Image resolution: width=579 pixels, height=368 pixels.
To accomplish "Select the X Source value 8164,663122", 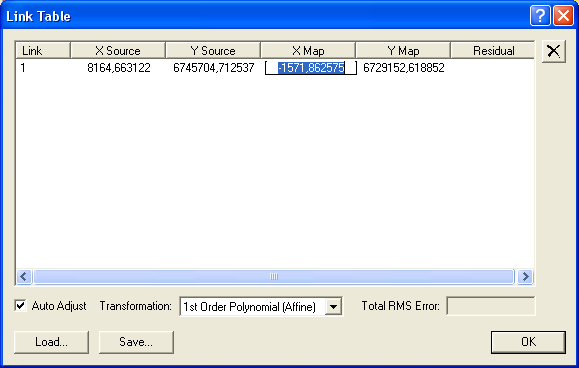I will coord(119,68).
